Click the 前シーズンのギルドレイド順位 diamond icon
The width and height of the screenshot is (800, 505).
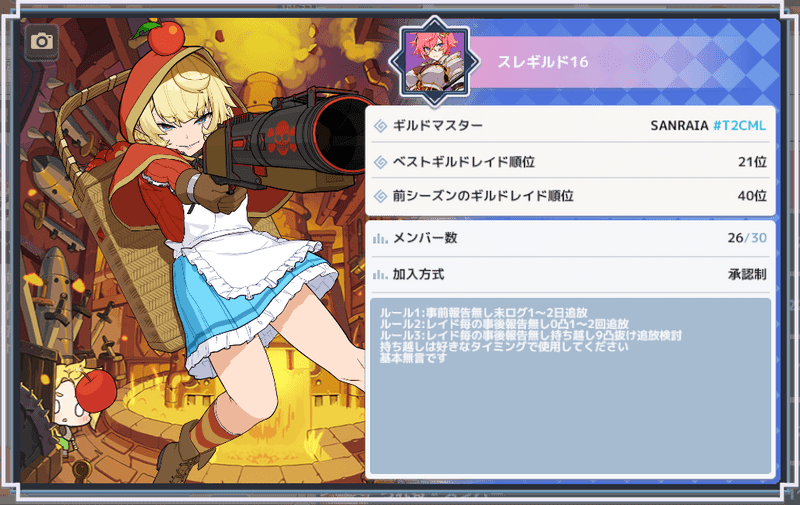pos(381,196)
